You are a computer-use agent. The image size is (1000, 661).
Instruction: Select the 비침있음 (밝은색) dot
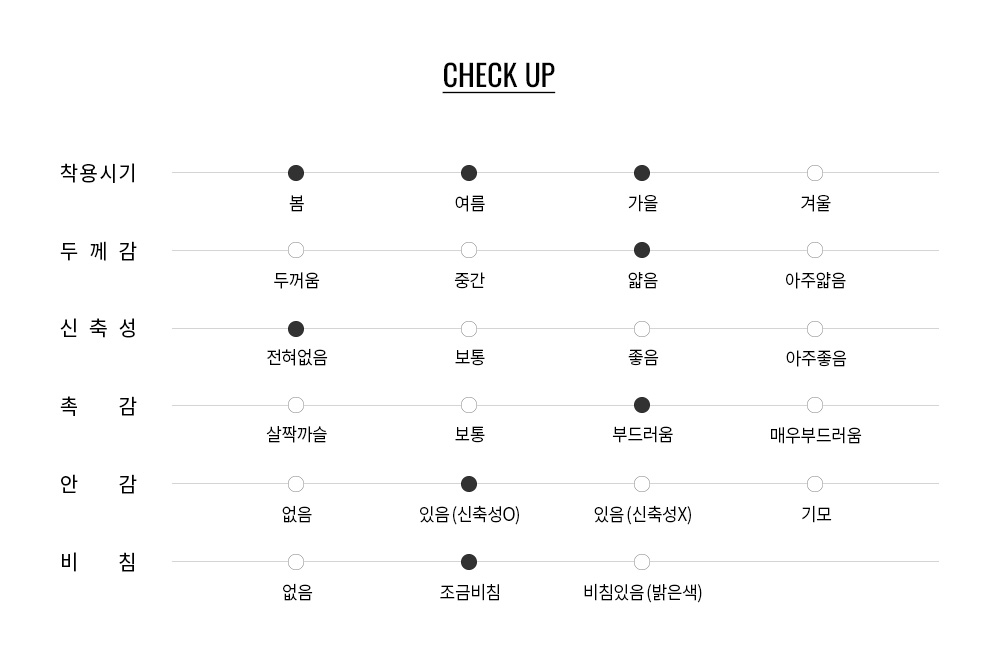[642, 562]
